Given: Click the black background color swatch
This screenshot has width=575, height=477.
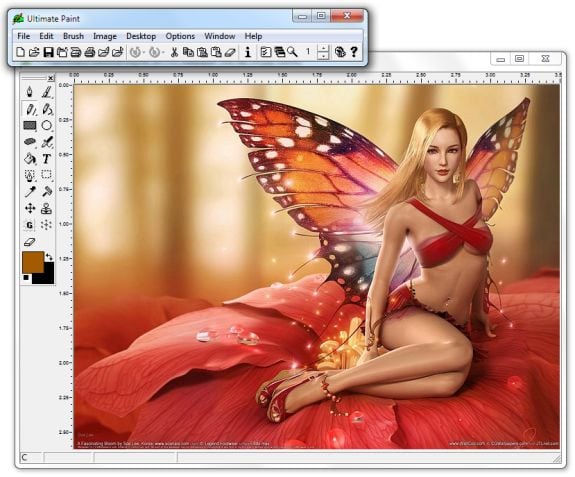Looking at the screenshot, I should pyautogui.click(x=48, y=276).
